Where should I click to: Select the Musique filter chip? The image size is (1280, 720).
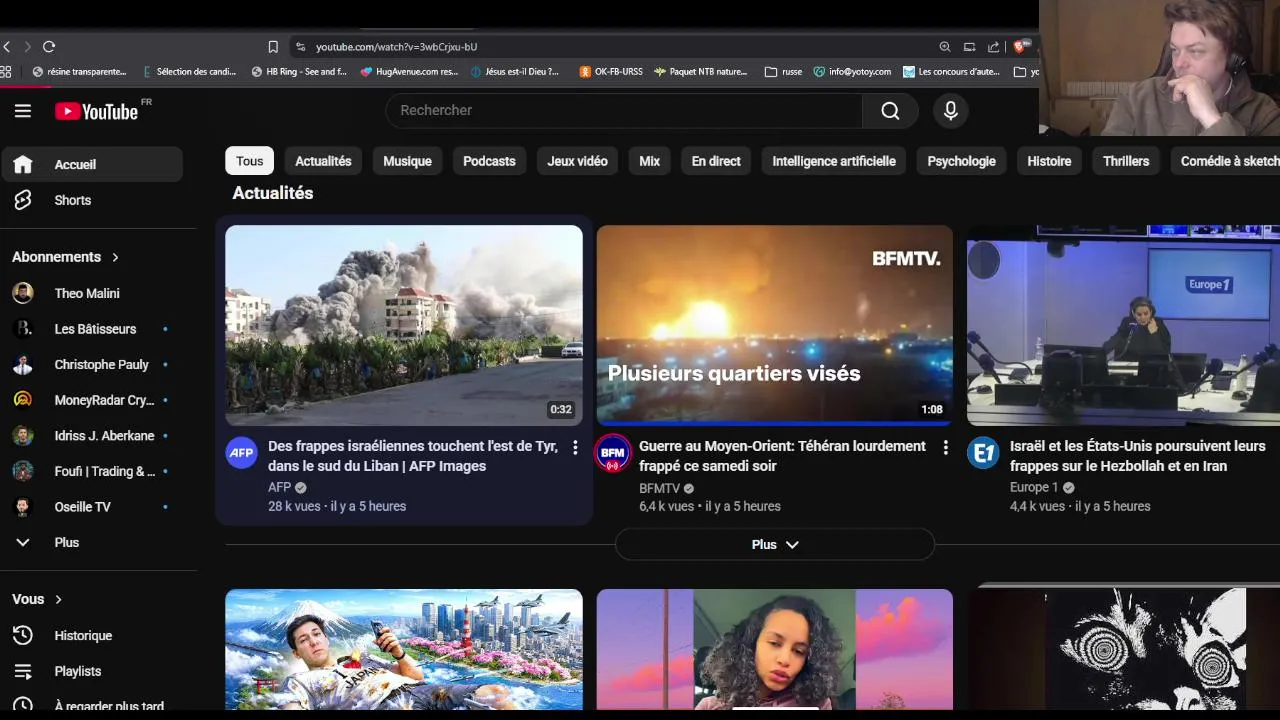coord(407,161)
